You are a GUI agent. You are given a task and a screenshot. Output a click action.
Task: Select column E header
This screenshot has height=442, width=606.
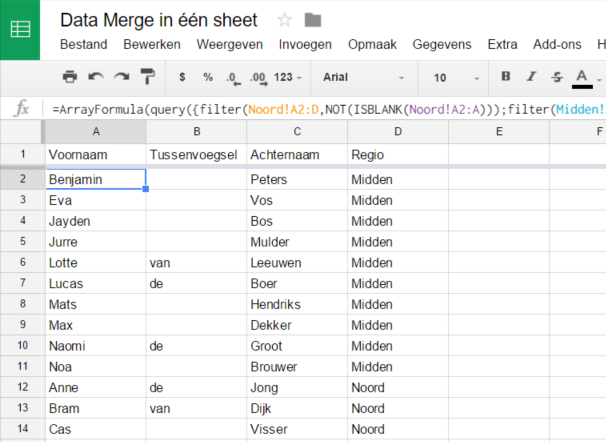click(x=499, y=132)
